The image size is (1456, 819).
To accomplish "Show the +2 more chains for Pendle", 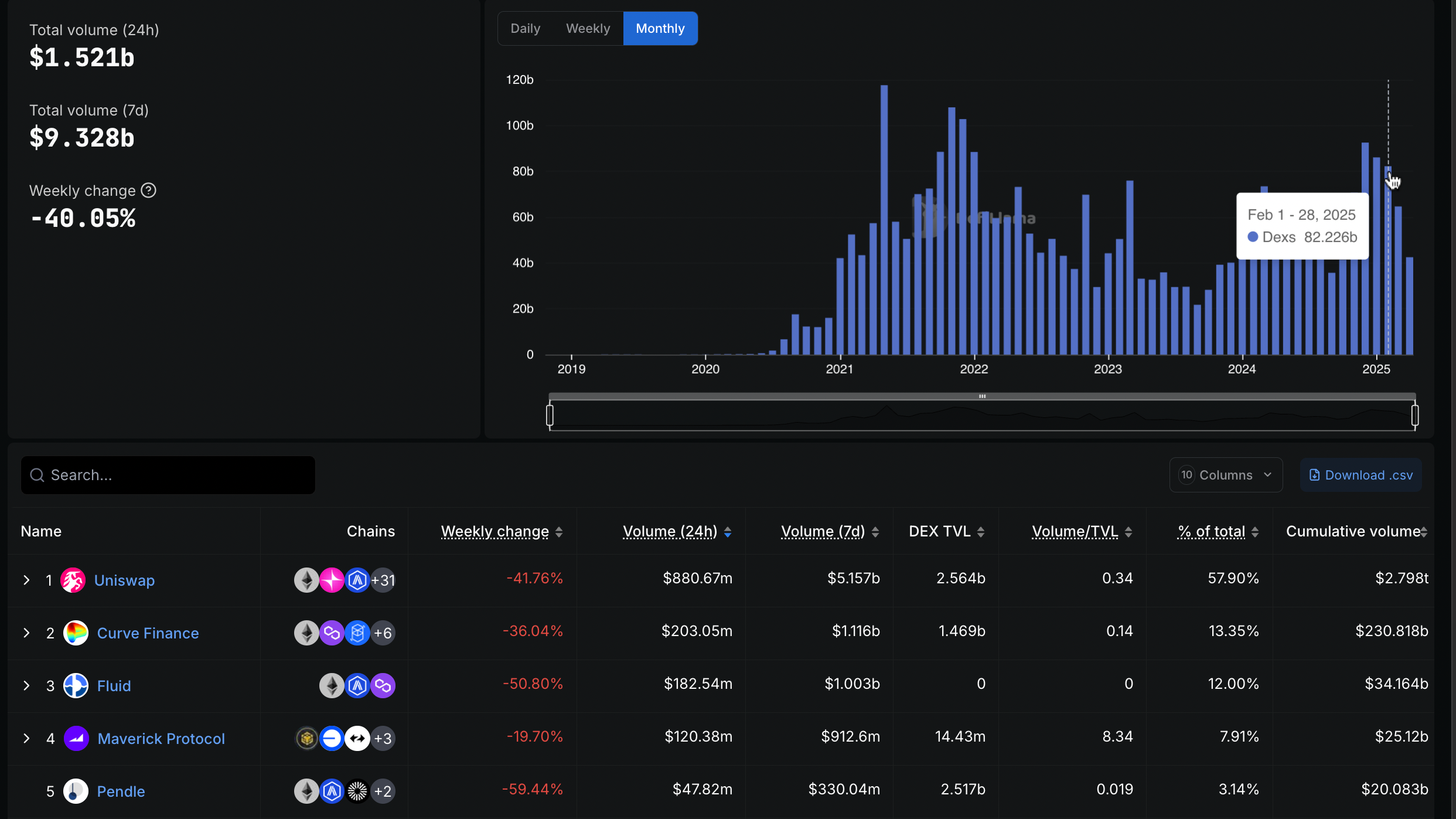I will [383, 791].
